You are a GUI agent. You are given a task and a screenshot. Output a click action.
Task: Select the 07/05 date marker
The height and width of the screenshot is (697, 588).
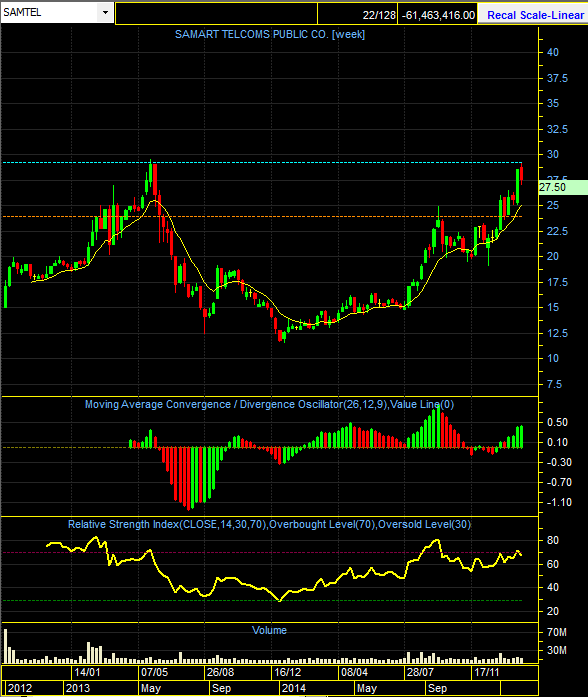coord(154,672)
